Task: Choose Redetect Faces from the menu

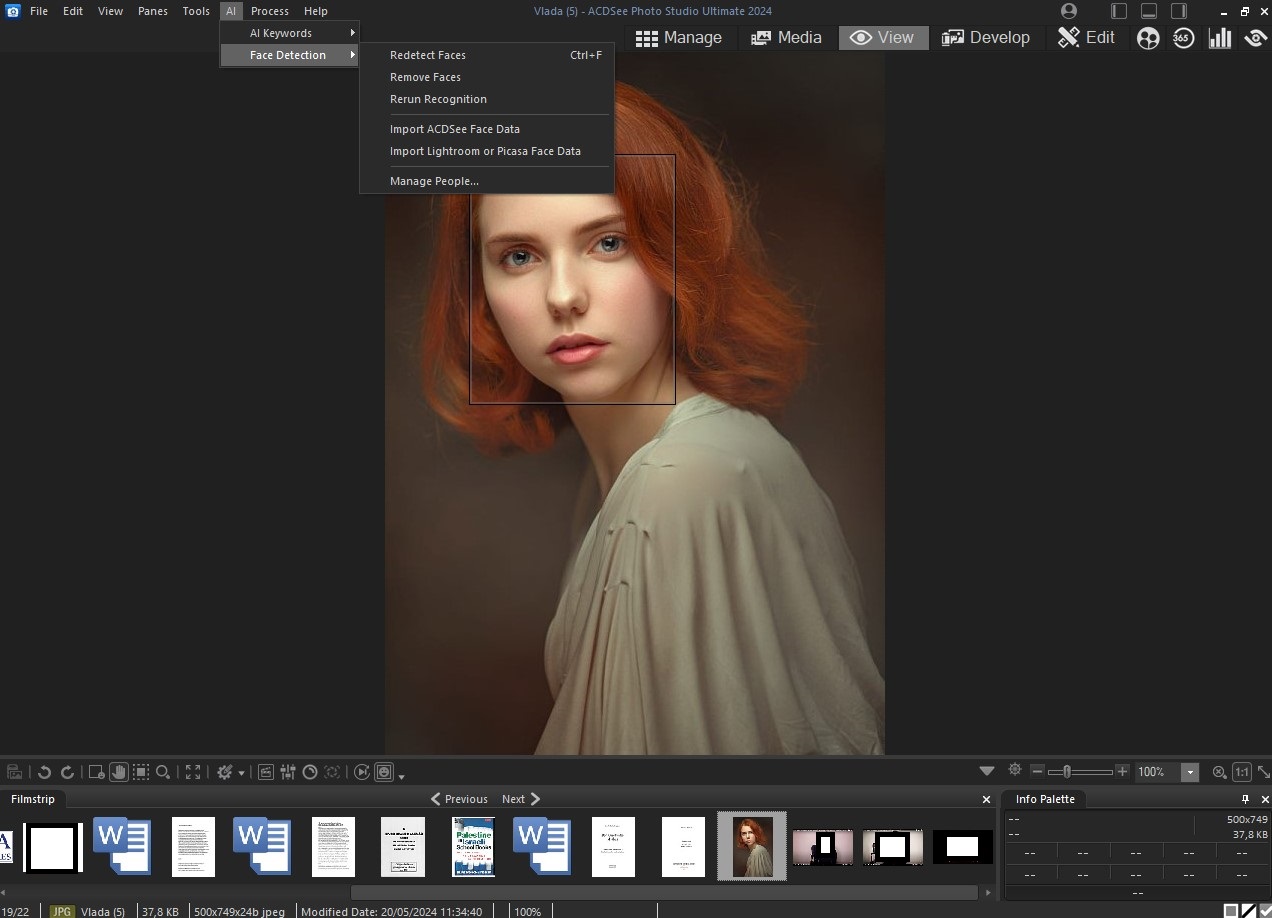Action: click(x=428, y=55)
